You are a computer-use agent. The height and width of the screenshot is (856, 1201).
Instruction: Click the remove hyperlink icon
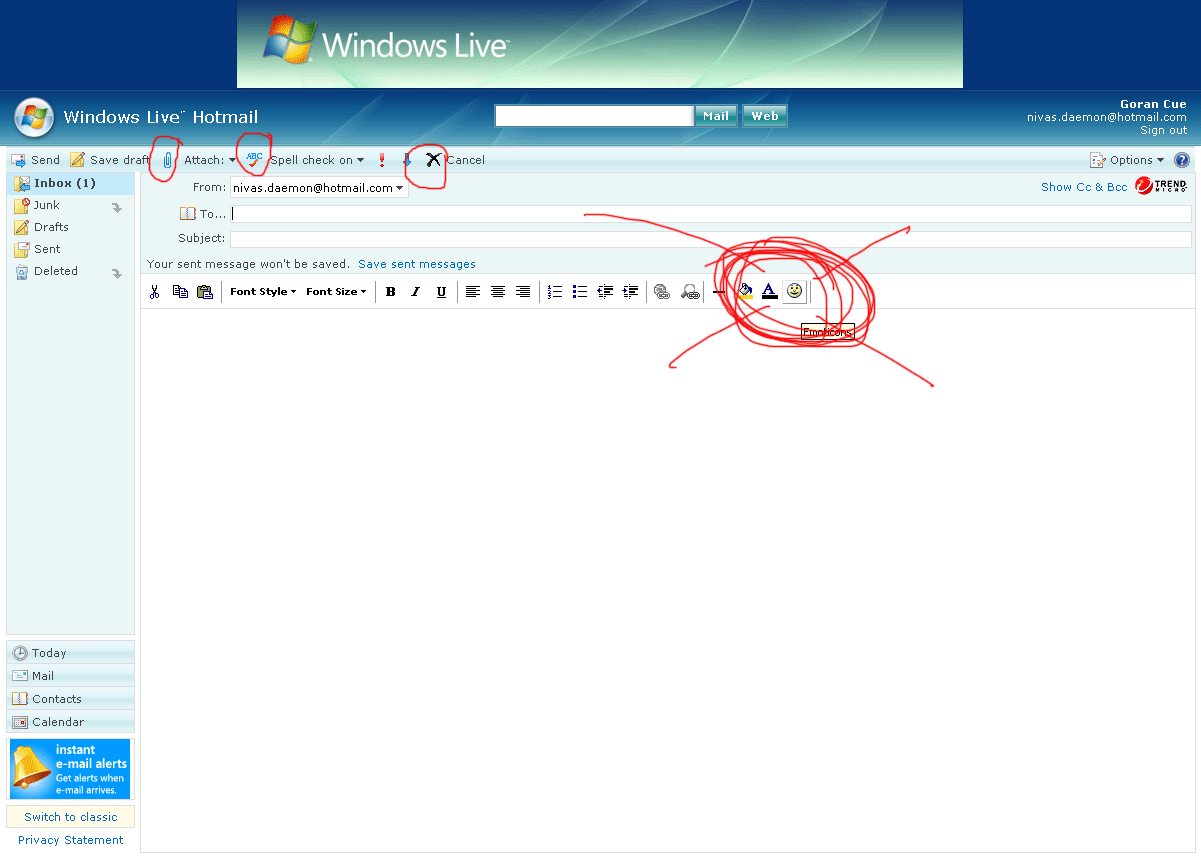(x=689, y=292)
